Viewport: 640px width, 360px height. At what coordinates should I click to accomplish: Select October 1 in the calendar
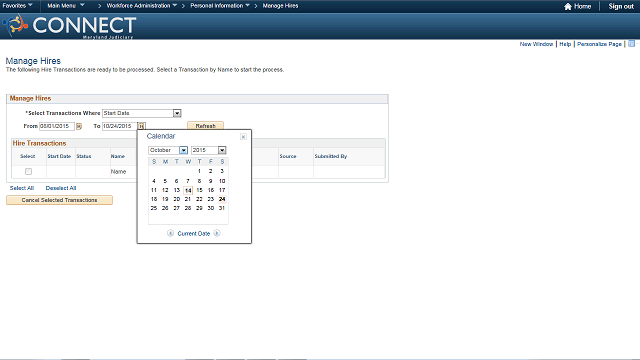199,171
